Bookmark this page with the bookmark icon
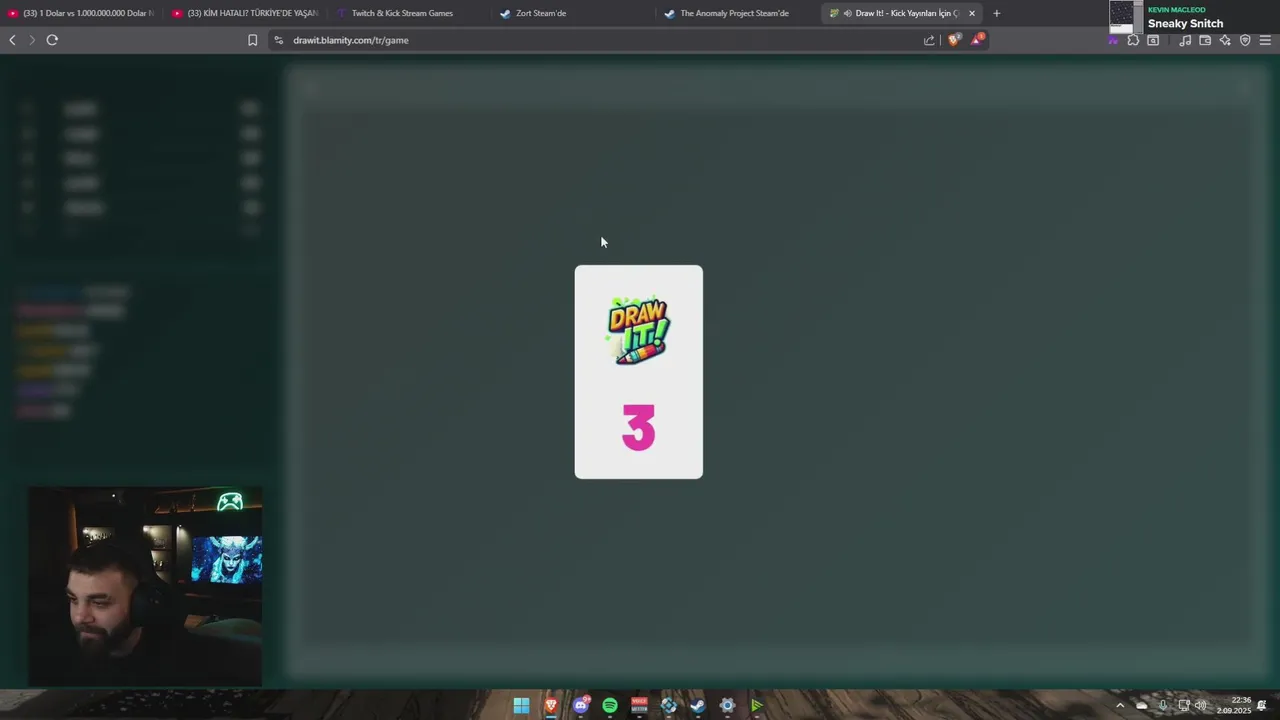This screenshot has width=1280, height=720. [x=252, y=40]
